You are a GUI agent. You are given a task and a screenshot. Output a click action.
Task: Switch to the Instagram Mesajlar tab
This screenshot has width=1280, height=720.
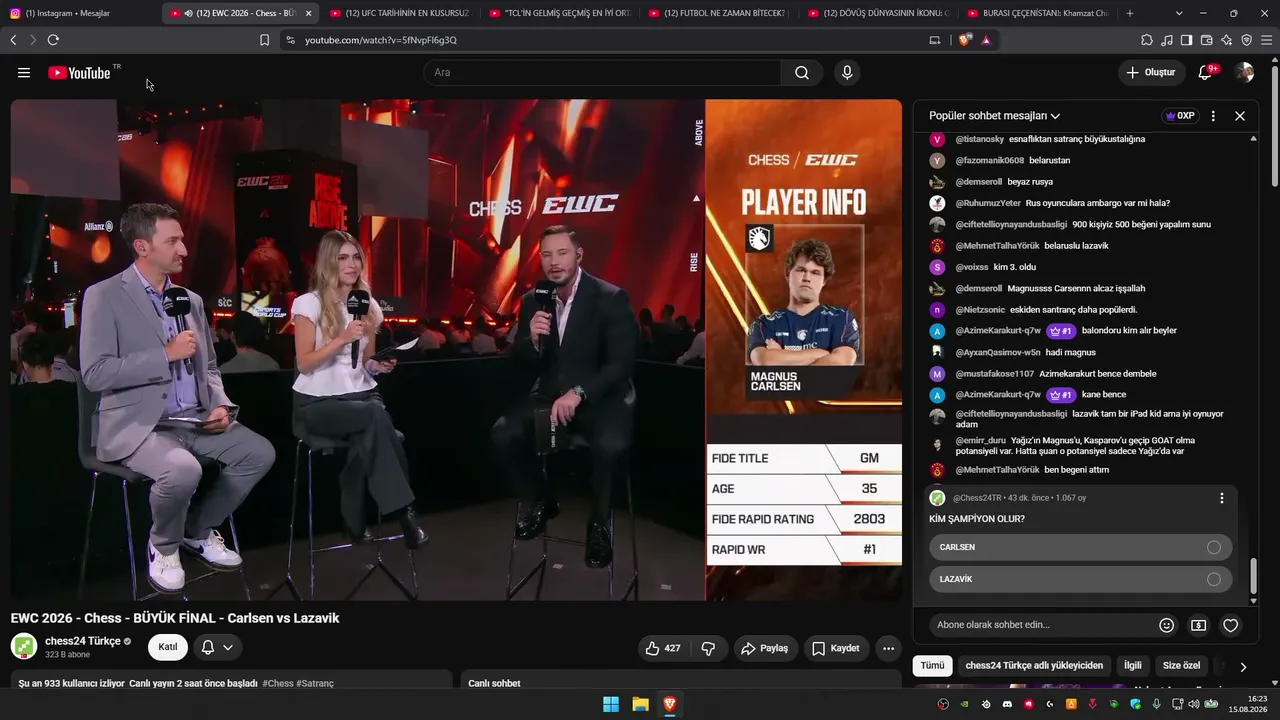coord(80,13)
